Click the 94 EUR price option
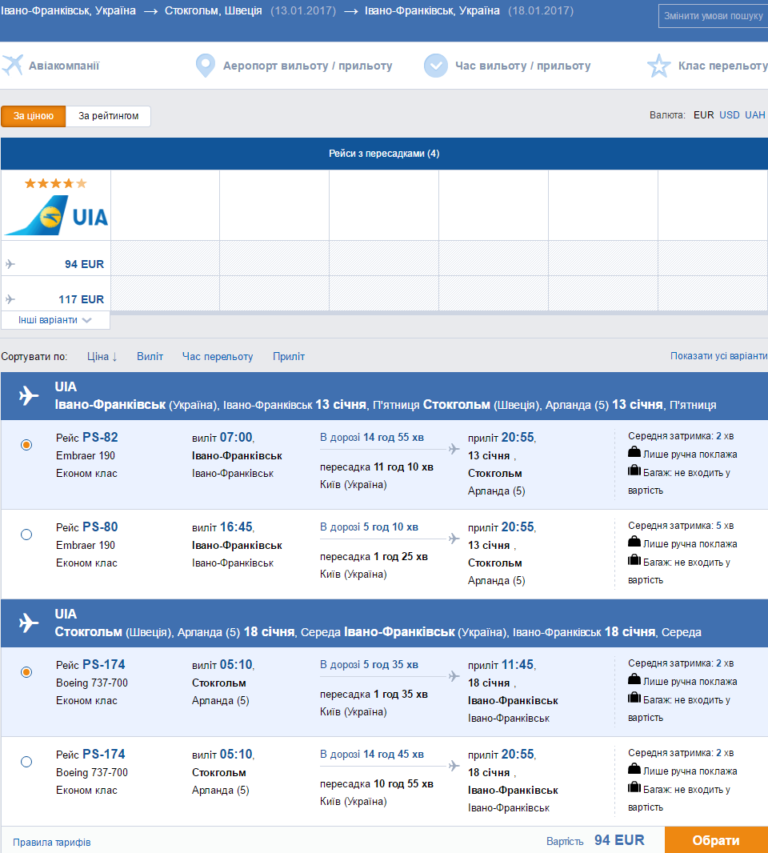 point(84,264)
